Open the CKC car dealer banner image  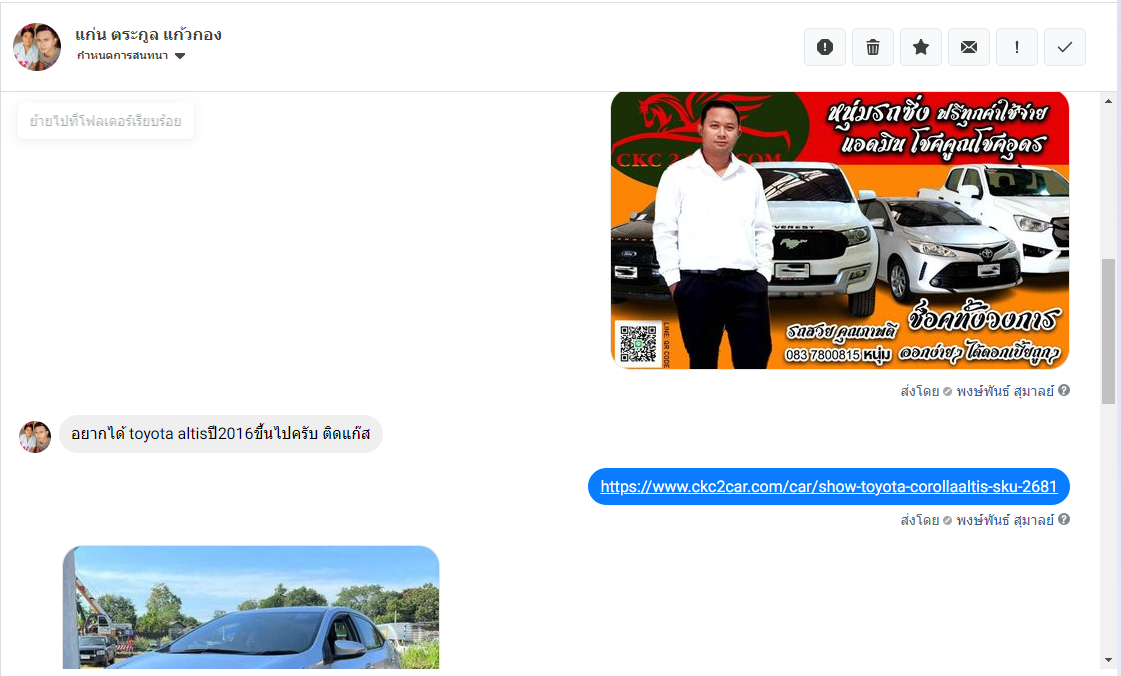click(x=840, y=230)
